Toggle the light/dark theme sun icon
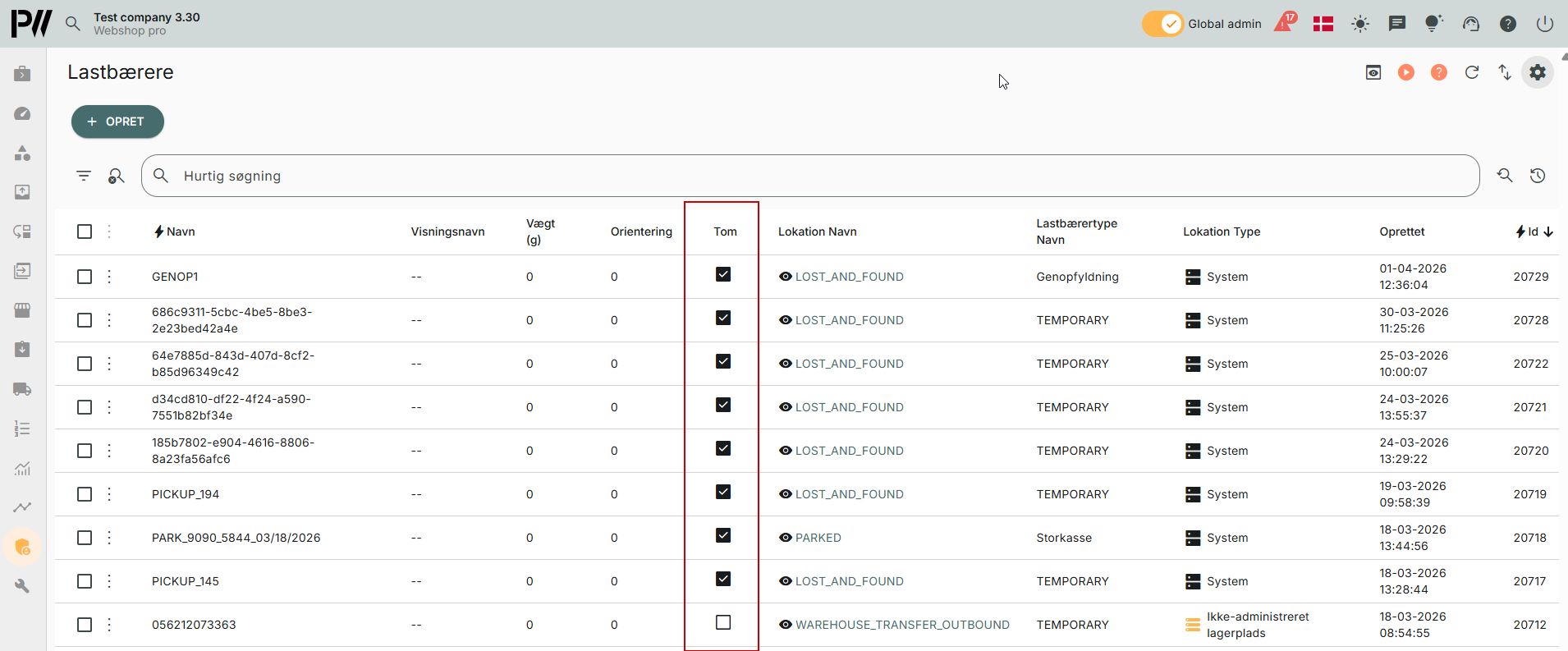This screenshot has height=651, width=1568. pyautogui.click(x=1359, y=24)
